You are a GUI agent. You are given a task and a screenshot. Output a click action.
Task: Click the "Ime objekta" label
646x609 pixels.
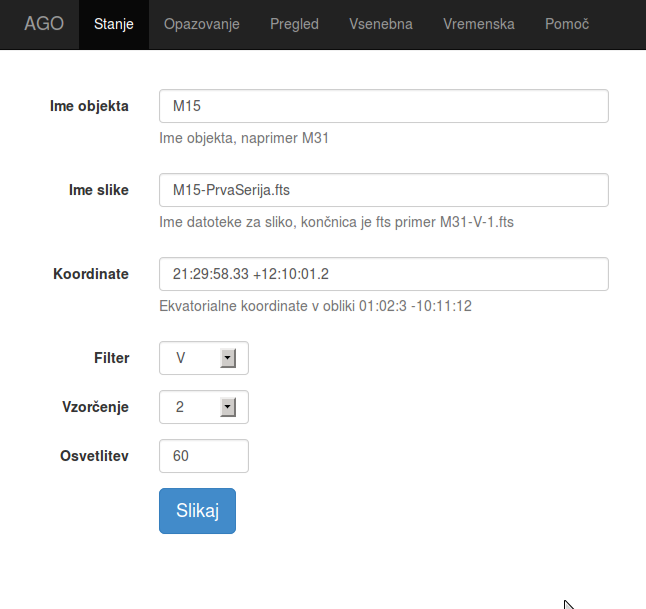coord(89,106)
